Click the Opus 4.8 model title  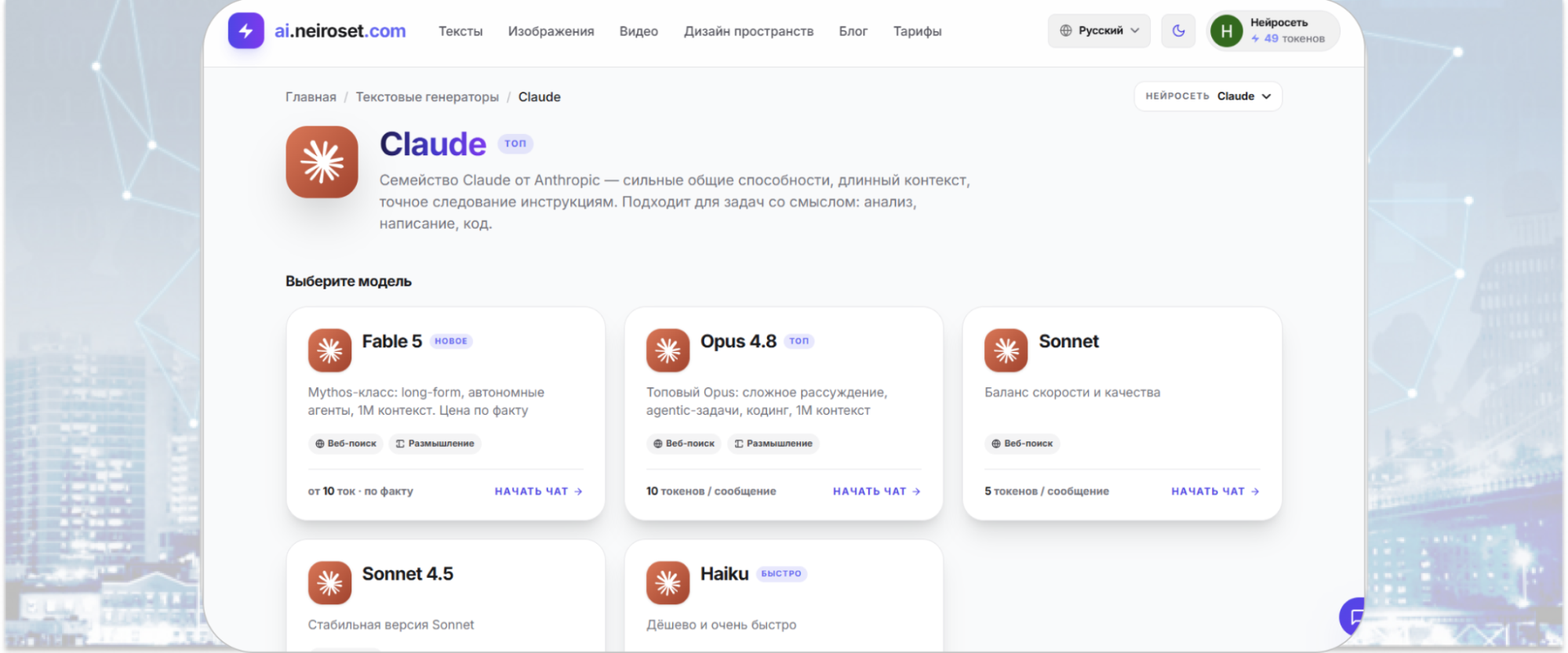(x=738, y=341)
